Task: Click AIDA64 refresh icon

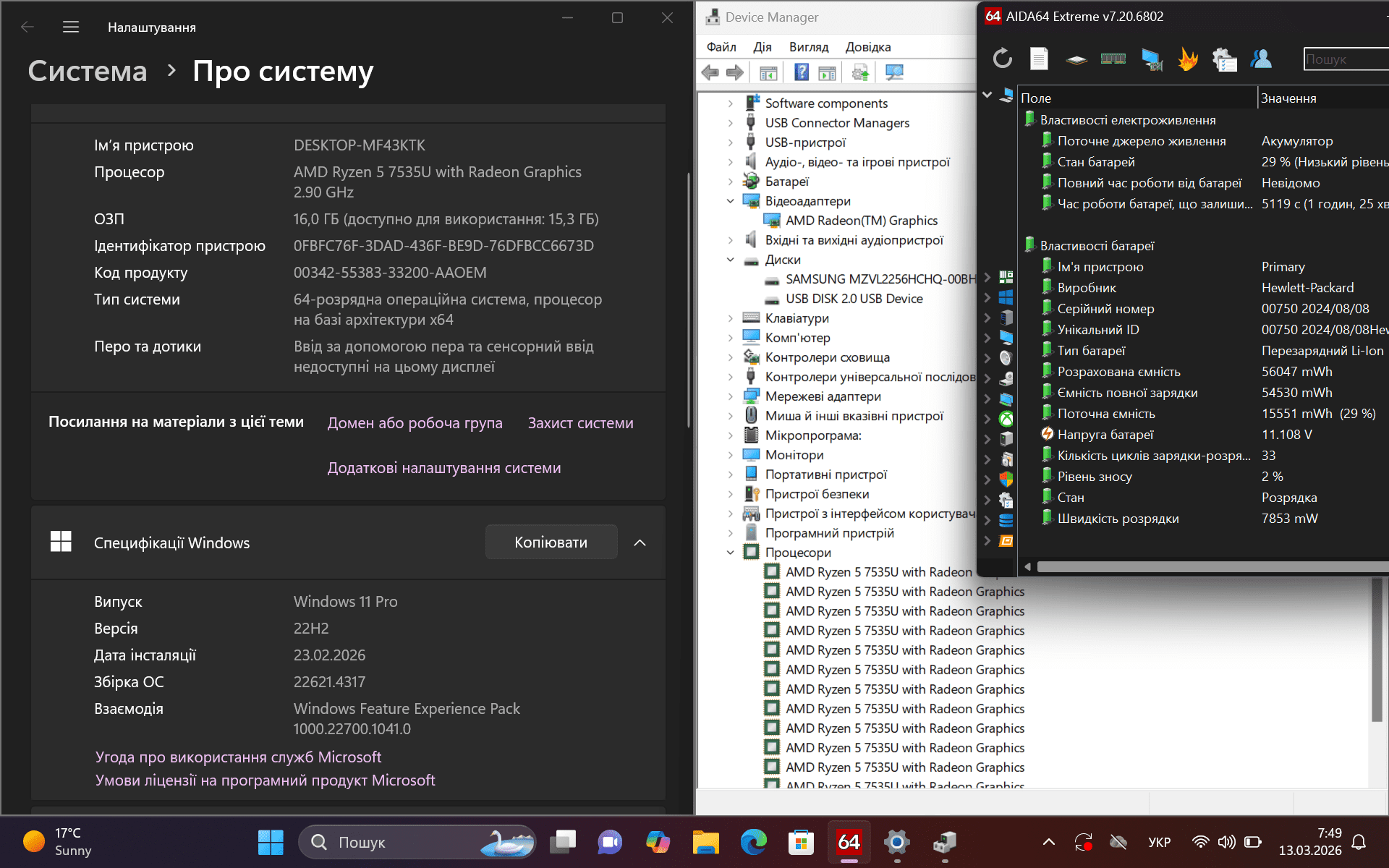Action: tap(1003, 59)
